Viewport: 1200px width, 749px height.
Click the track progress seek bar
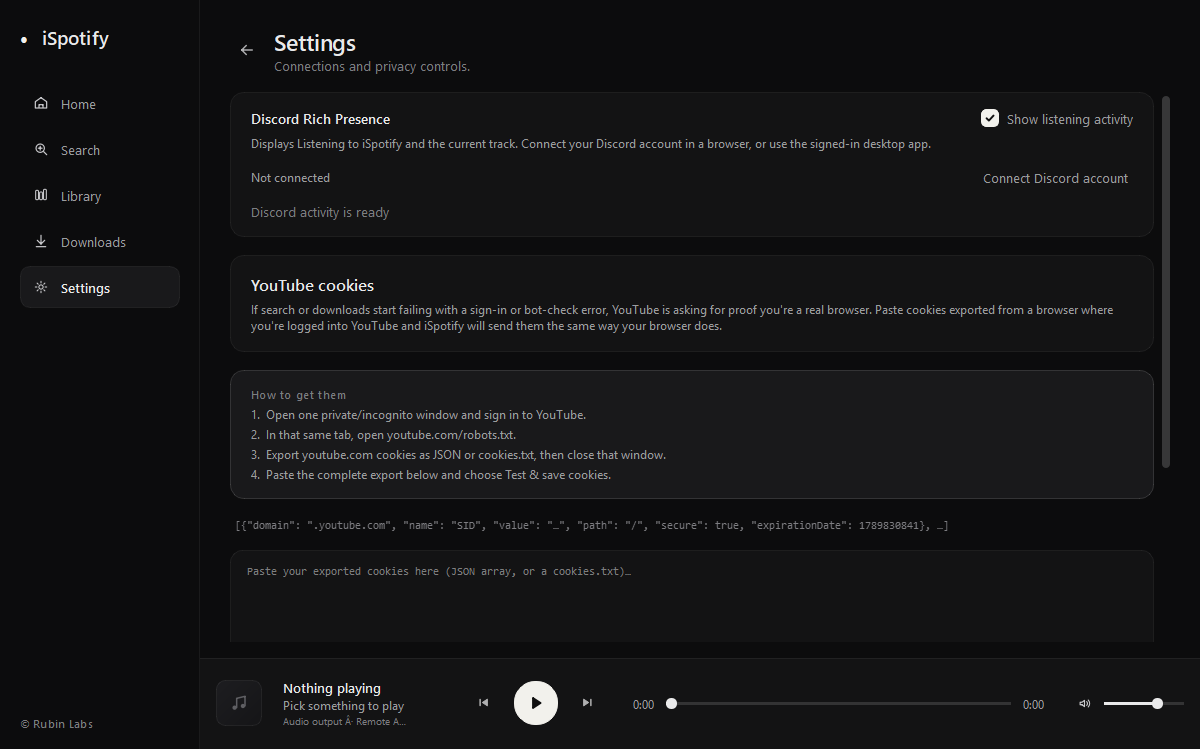[x=841, y=703]
